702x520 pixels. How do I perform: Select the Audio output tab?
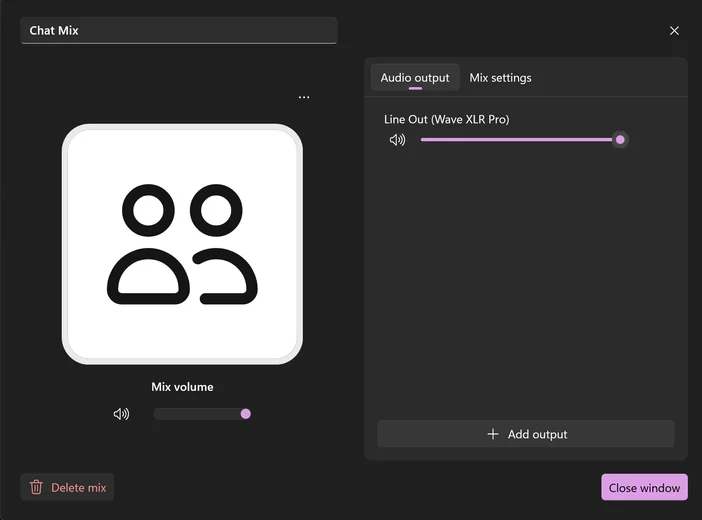415,78
